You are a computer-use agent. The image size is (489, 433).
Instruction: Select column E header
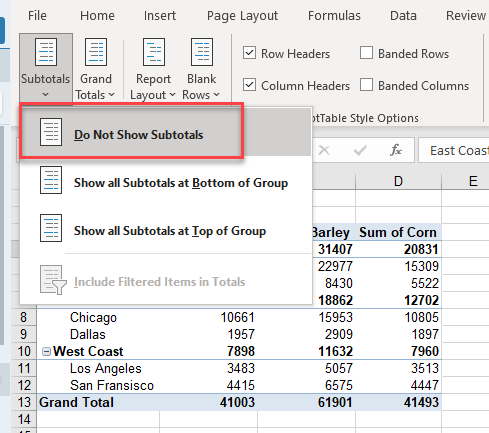coord(465,181)
